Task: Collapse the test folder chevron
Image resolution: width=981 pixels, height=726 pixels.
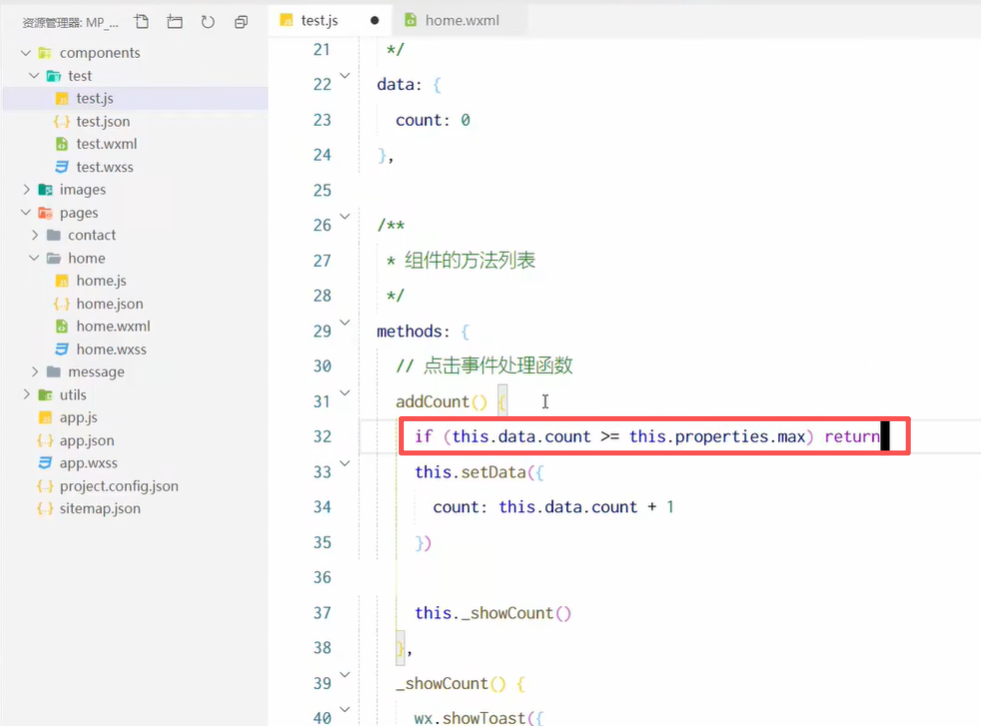Action: point(34,76)
